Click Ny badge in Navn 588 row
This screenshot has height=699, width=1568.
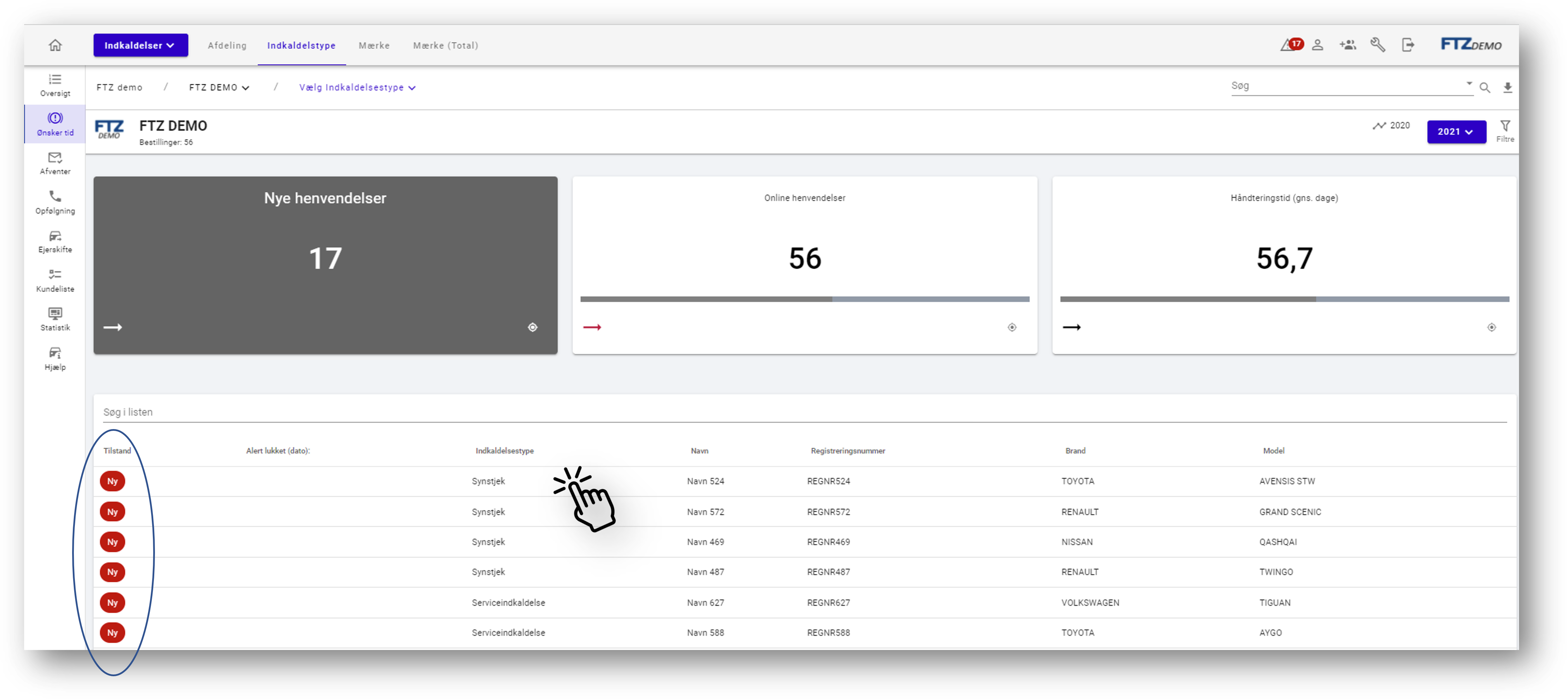coord(112,633)
